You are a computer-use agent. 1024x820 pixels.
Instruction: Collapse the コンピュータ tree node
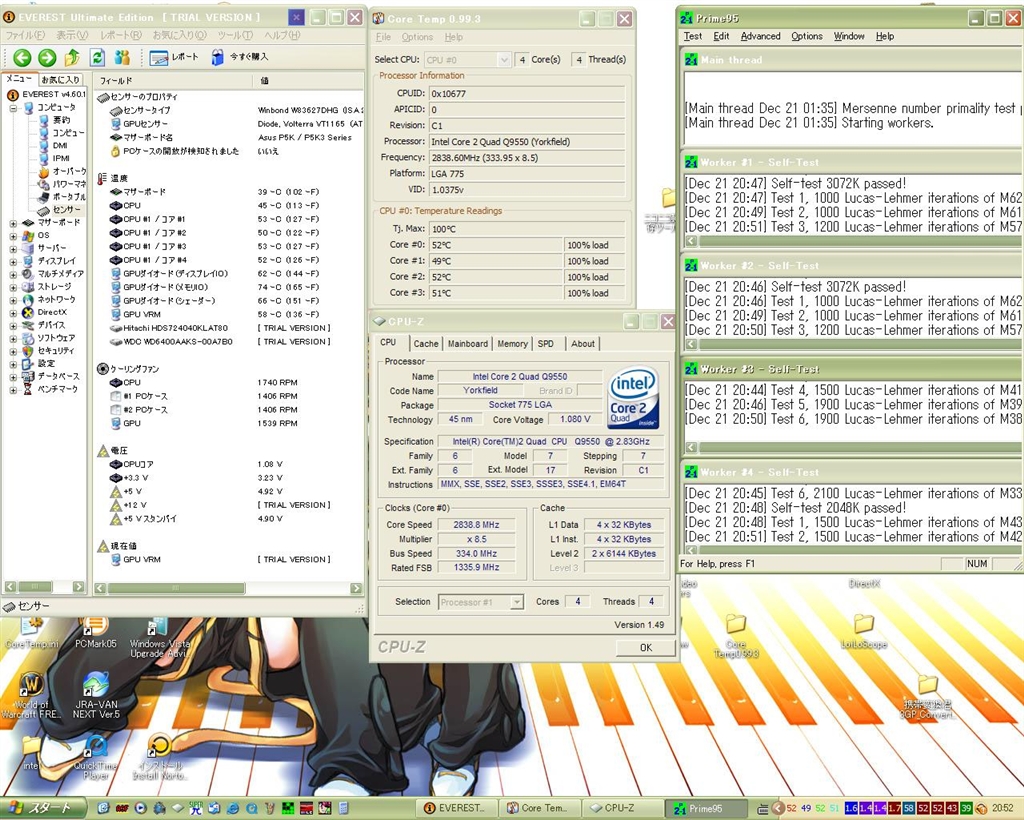tap(13, 107)
